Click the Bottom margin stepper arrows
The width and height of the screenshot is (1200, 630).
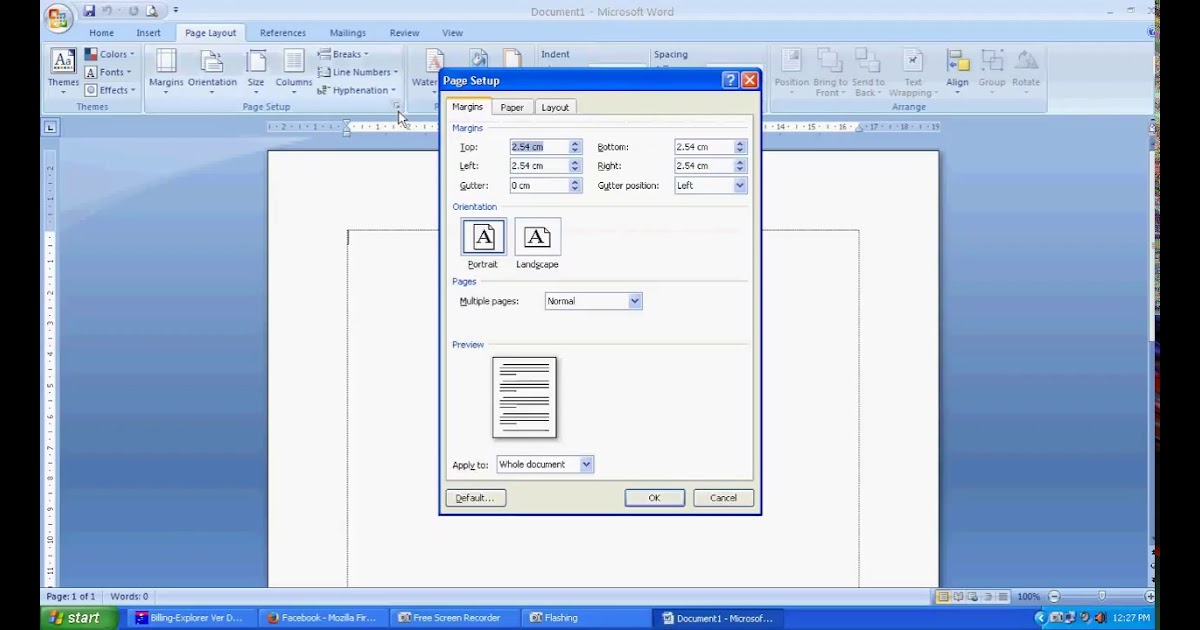(740, 147)
